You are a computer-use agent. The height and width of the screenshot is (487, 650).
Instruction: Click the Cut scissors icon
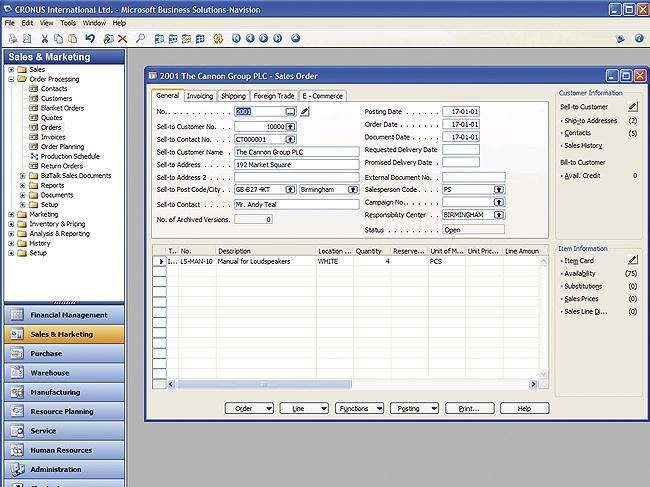click(x=45, y=39)
